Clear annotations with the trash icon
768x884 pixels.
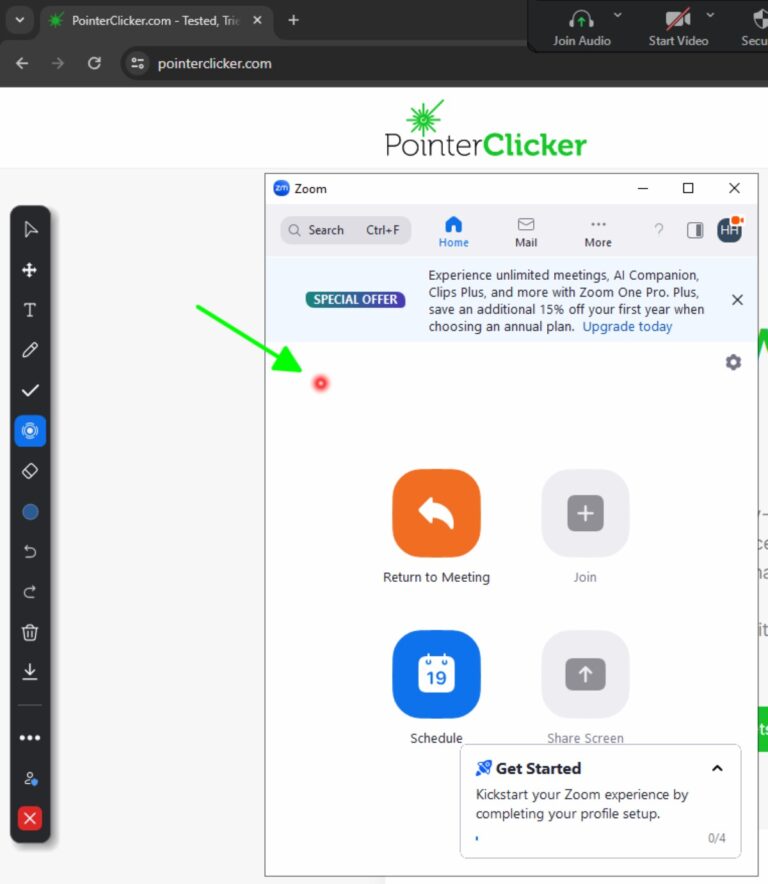click(x=30, y=632)
